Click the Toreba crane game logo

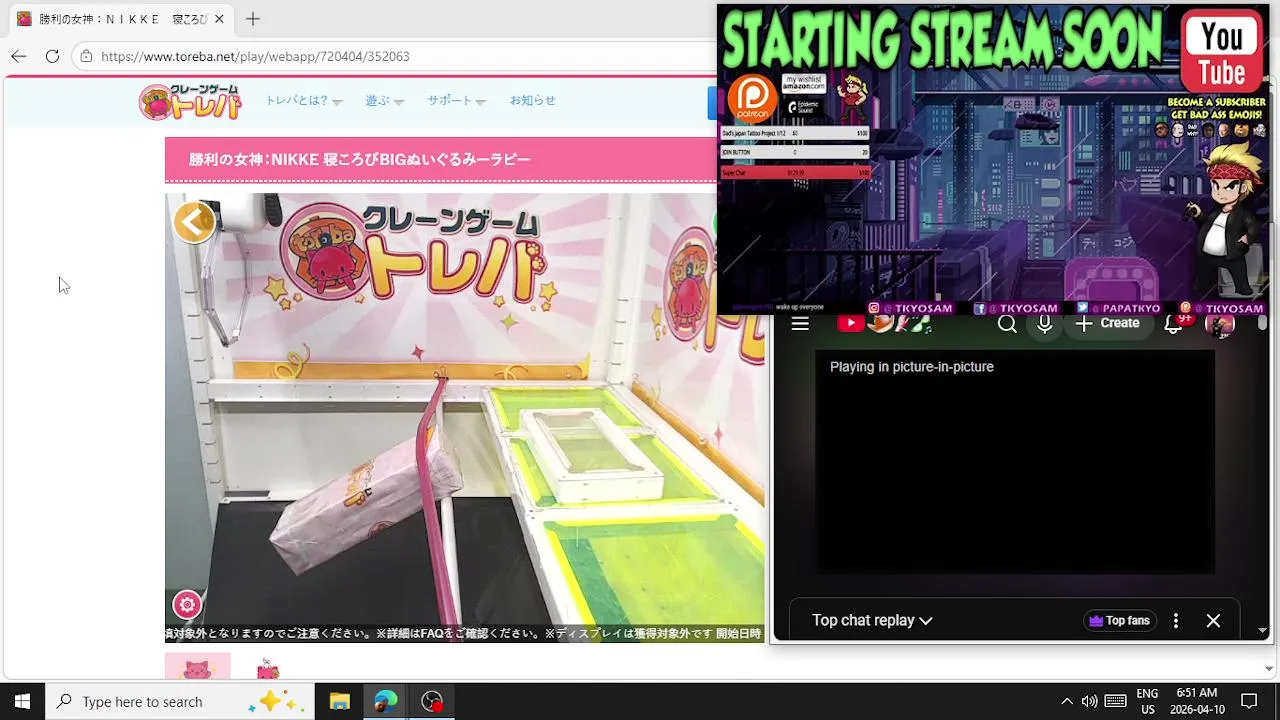coord(190,101)
